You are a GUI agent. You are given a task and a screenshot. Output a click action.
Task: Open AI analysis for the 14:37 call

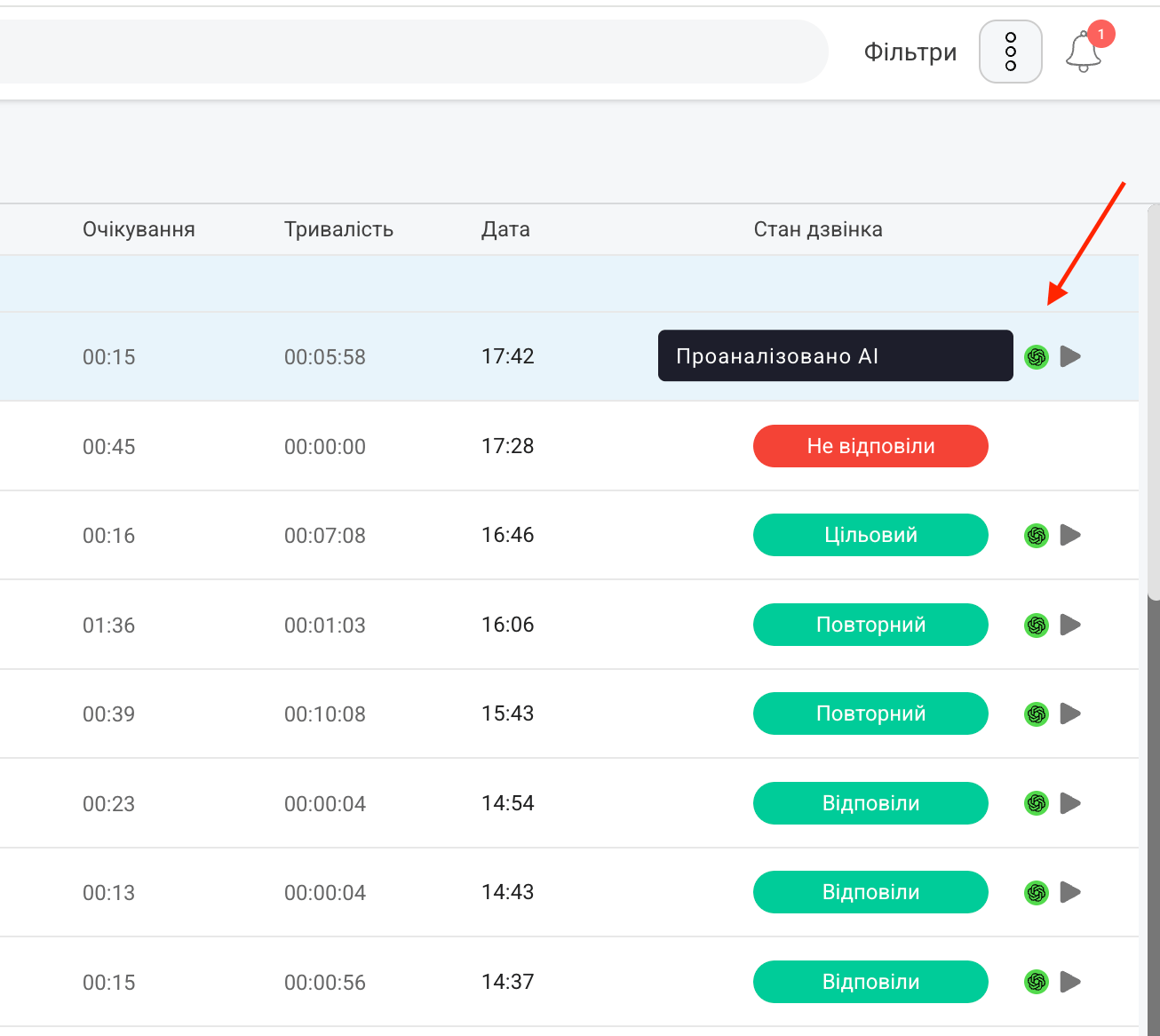[1037, 982]
